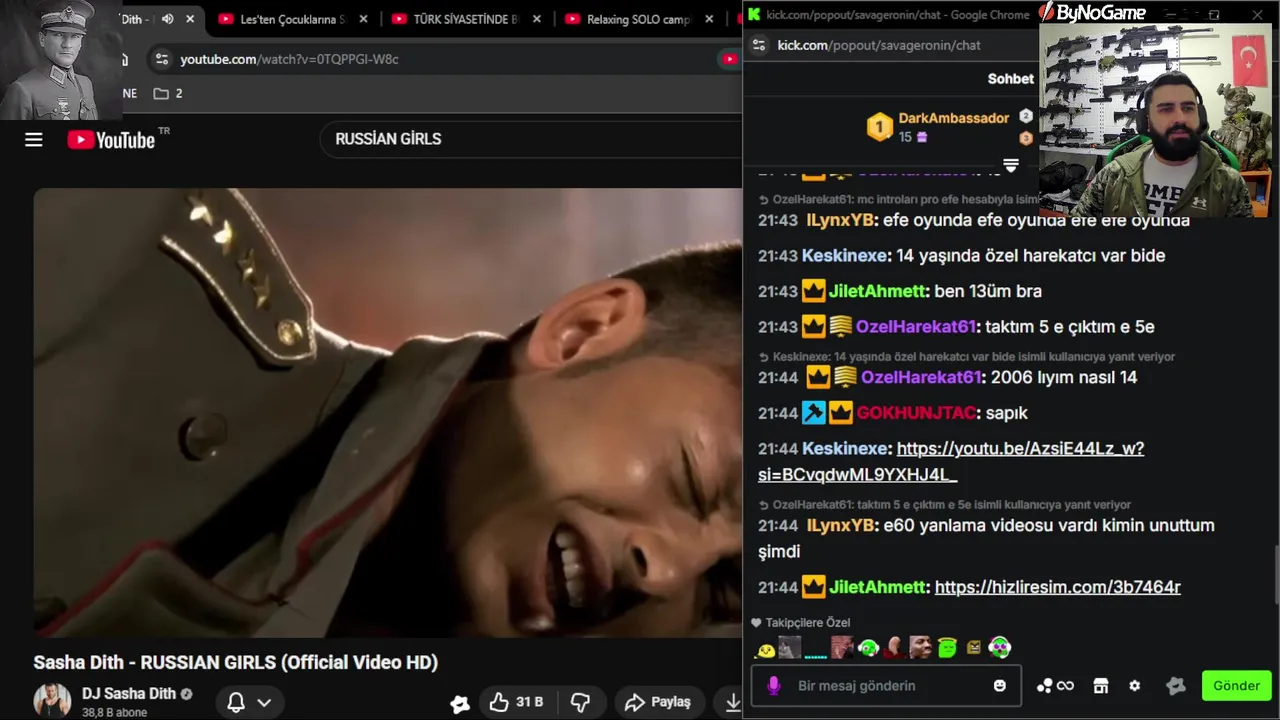
Task: Click kick.com popout chat address bar
Action: click(x=879, y=45)
